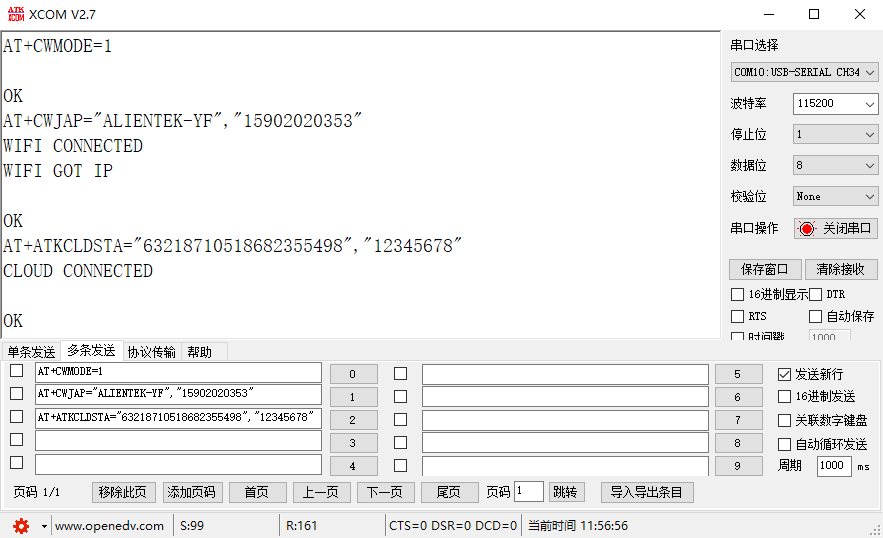Enable the 自动循环发送 checkbox
This screenshot has width=883, height=538.
(785, 444)
